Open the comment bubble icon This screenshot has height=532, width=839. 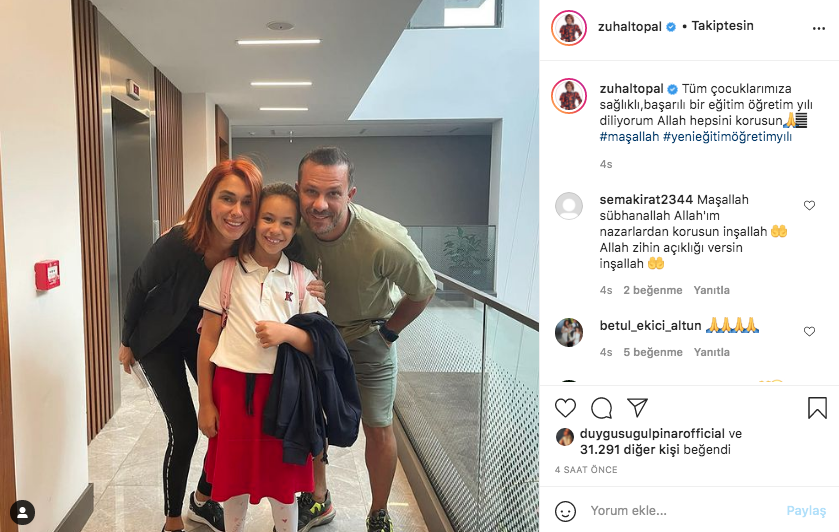[x=601, y=408]
